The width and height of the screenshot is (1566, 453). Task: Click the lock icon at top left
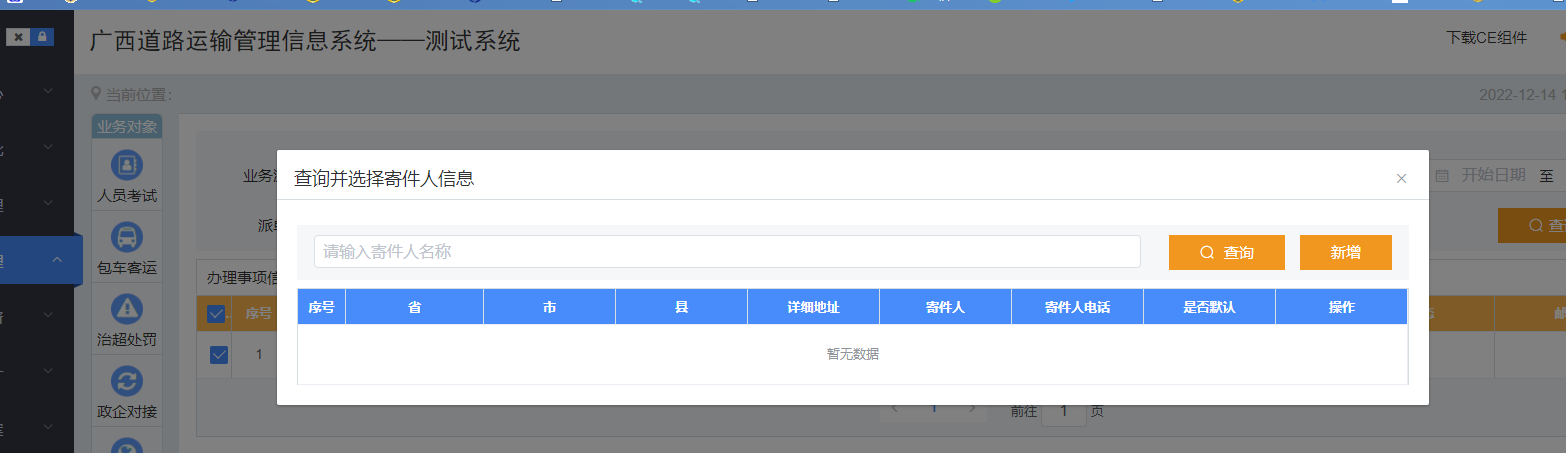[x=42, y=37]
